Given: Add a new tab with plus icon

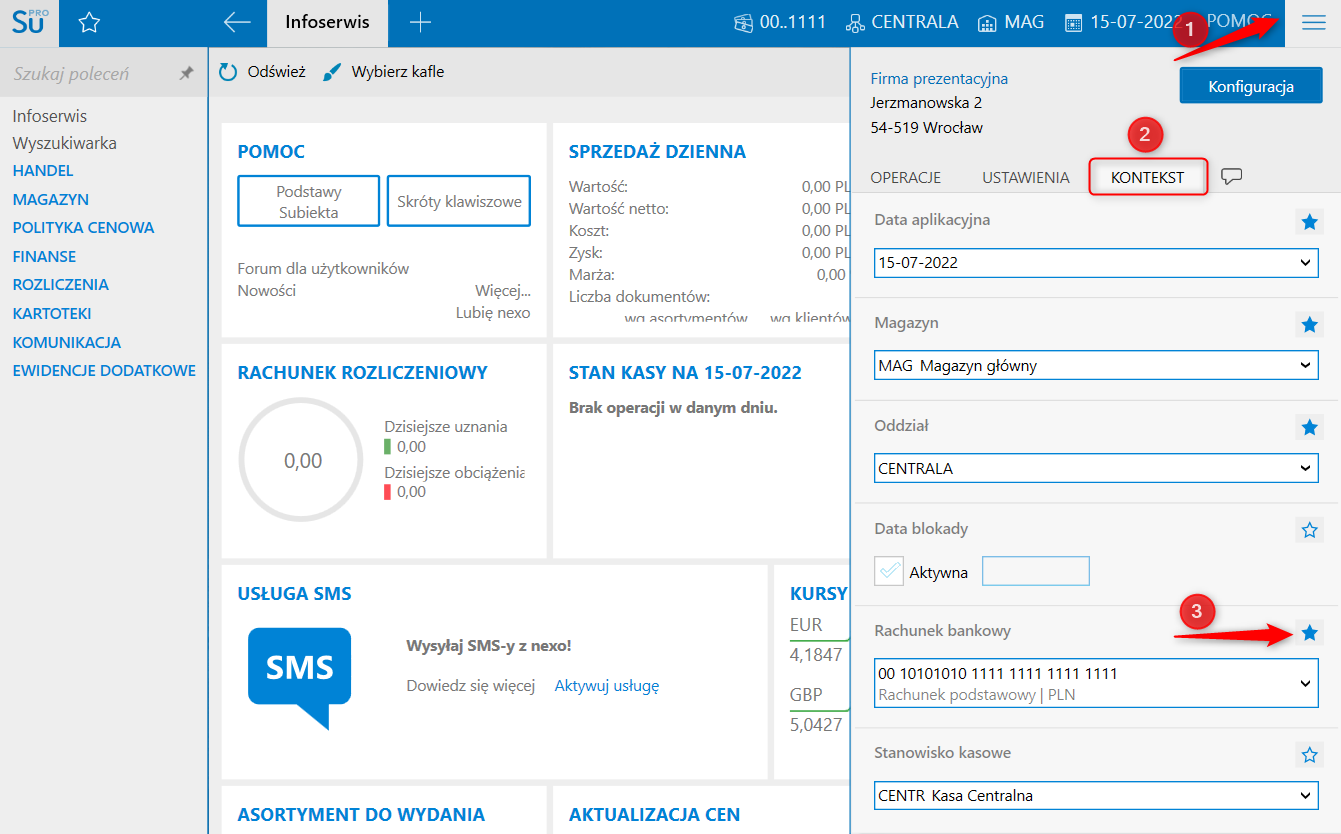Looking at the screenshot, I should tap(420, 22).
